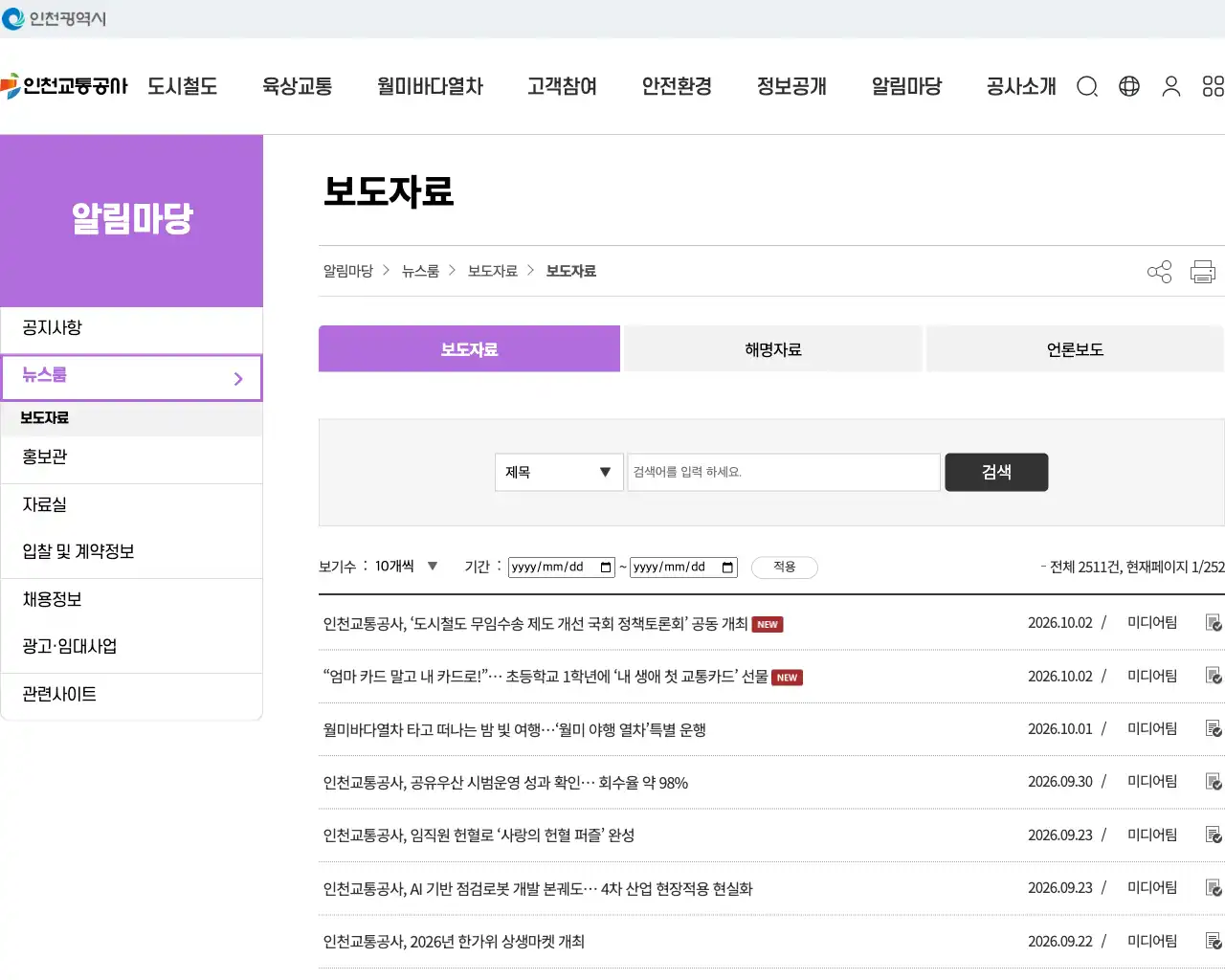Open article about 공유우산 시범운영 성과
Screen dimensions: 1225x980
[505, 783]
